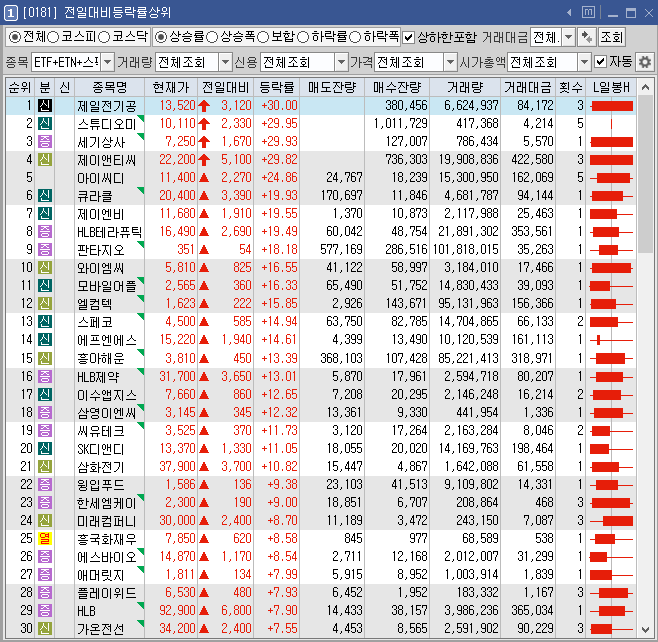Select the 보합 radio button

coord(263,37)
